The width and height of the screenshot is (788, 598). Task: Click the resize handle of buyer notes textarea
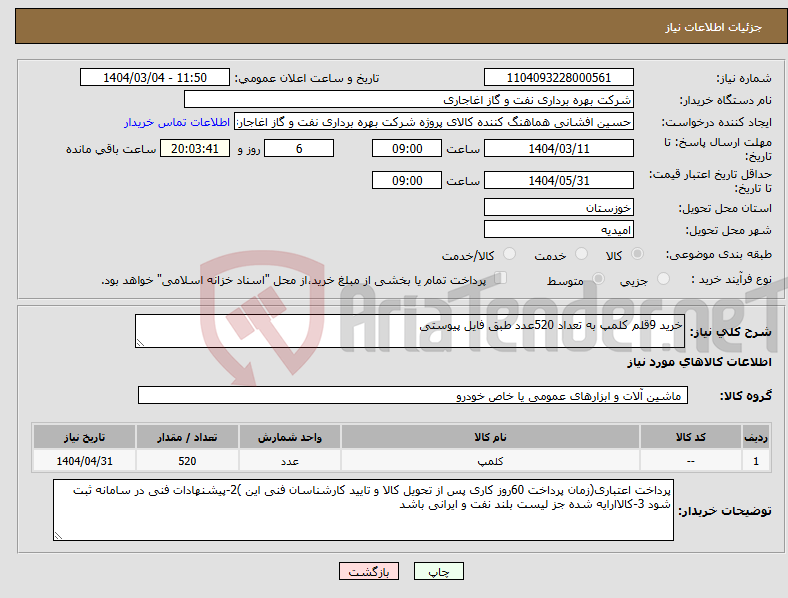(x=58, y=536)
